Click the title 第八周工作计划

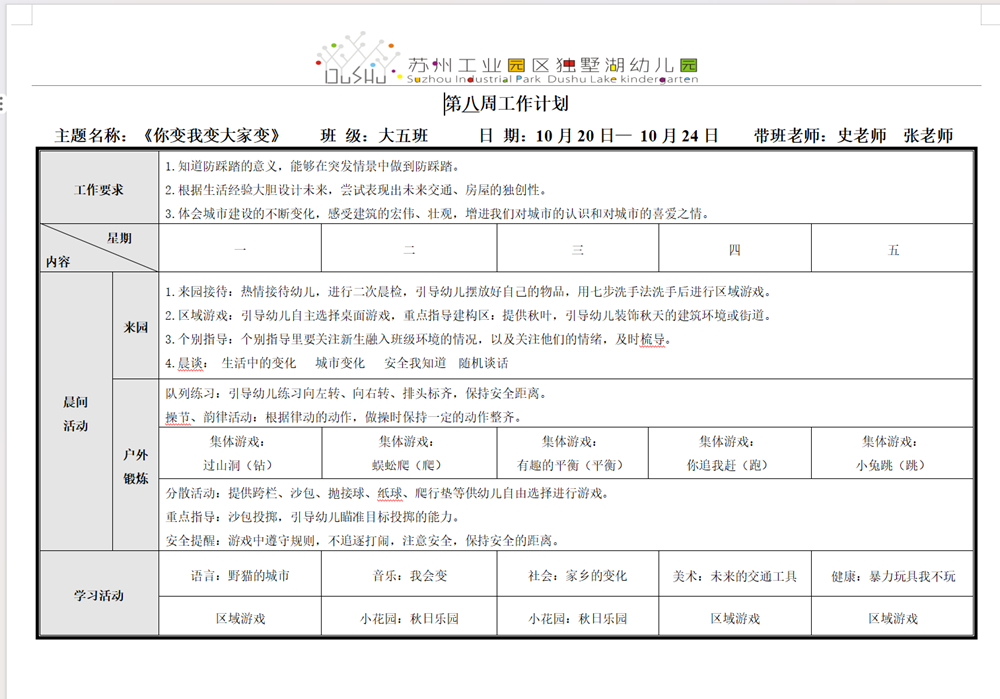tap(507, 104)
